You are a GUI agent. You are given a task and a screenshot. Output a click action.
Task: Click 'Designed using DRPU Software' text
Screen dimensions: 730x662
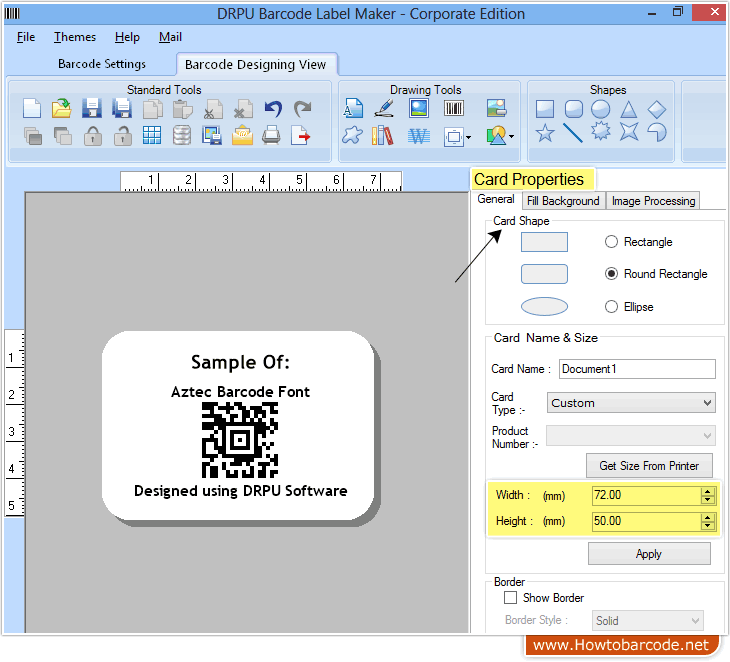pos(241,491)
